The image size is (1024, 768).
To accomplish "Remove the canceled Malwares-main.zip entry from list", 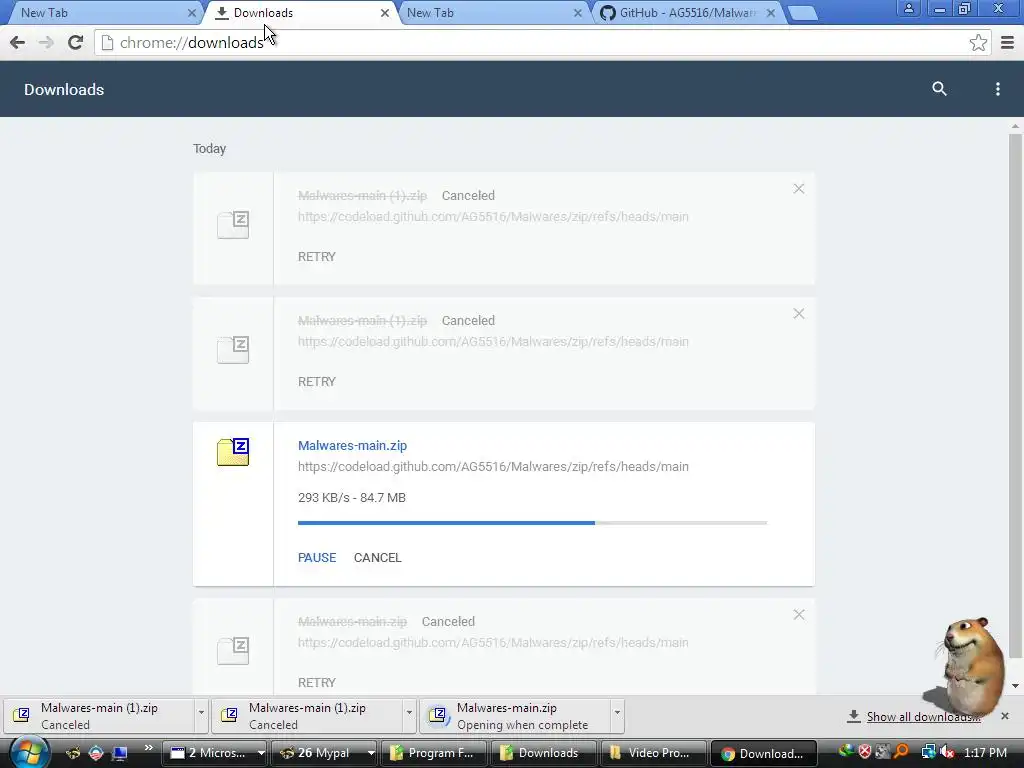I will tap(799, 615).
